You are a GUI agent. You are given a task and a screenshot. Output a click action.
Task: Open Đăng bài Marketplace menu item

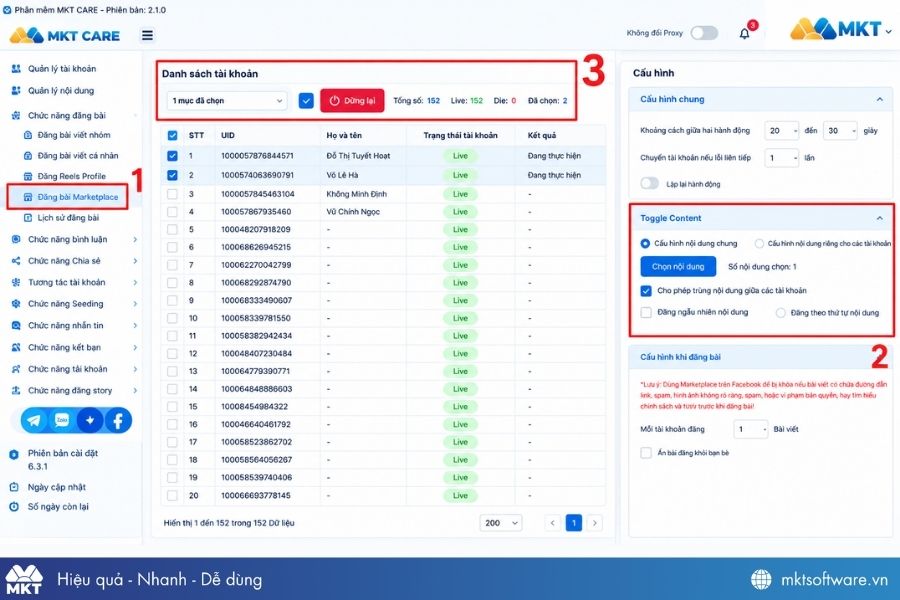pyautogui.click(x=72, y=197)
